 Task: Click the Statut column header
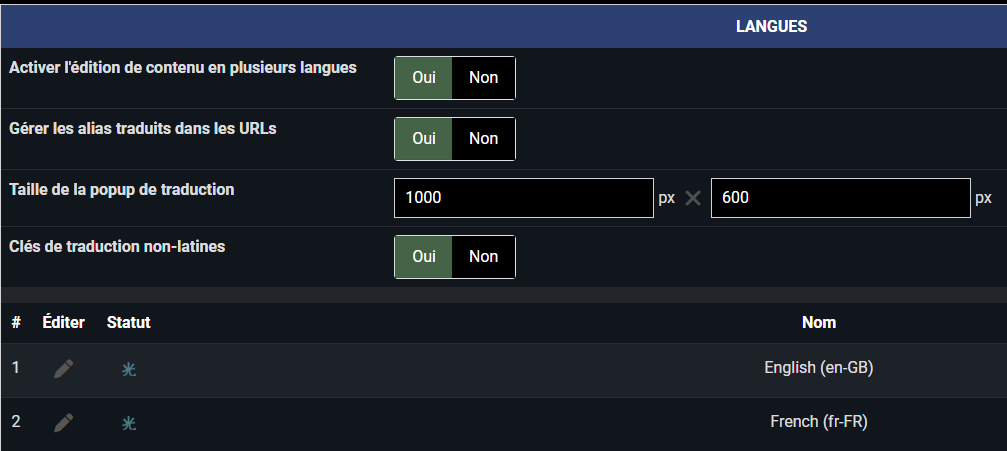(x=128, y=323)
